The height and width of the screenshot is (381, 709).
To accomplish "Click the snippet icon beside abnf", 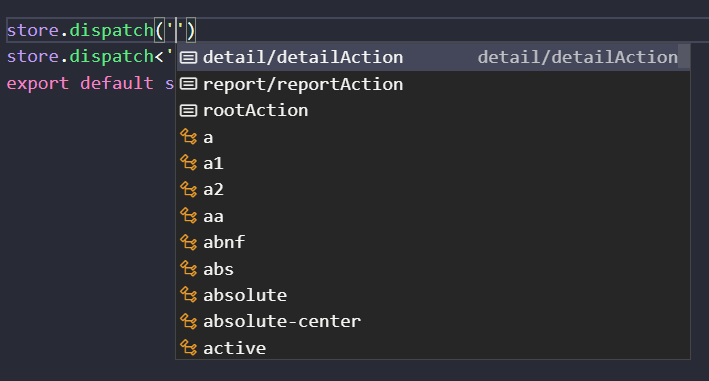I will point(189,242).
